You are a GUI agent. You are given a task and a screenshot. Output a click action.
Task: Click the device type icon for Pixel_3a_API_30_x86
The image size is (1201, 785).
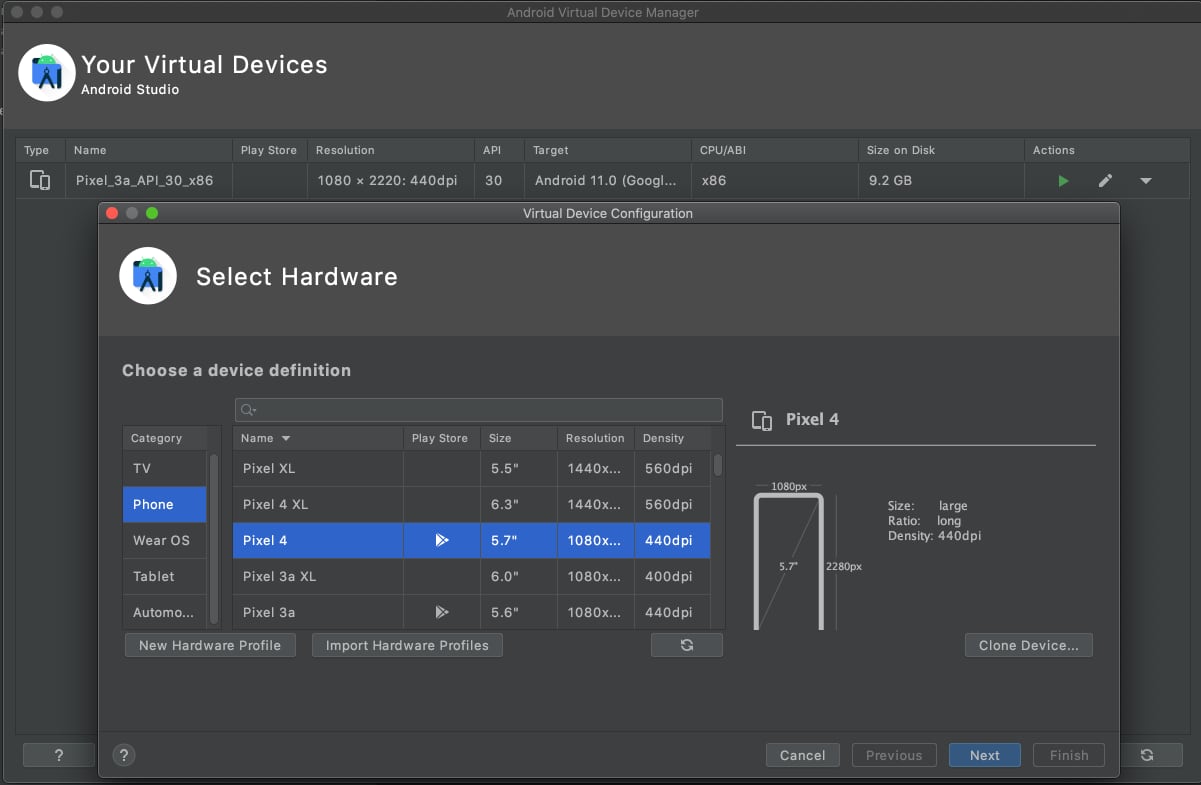click(x=40, y=181)
